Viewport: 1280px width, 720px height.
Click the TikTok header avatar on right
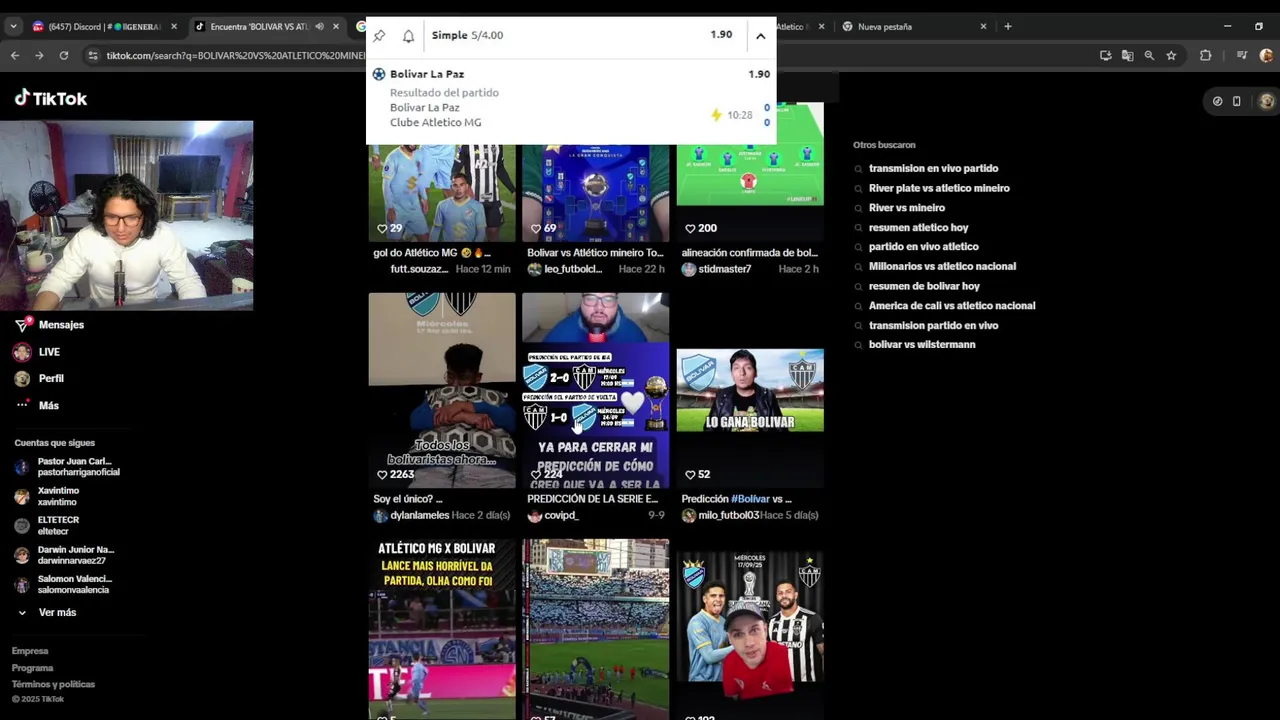point(1267,101)
